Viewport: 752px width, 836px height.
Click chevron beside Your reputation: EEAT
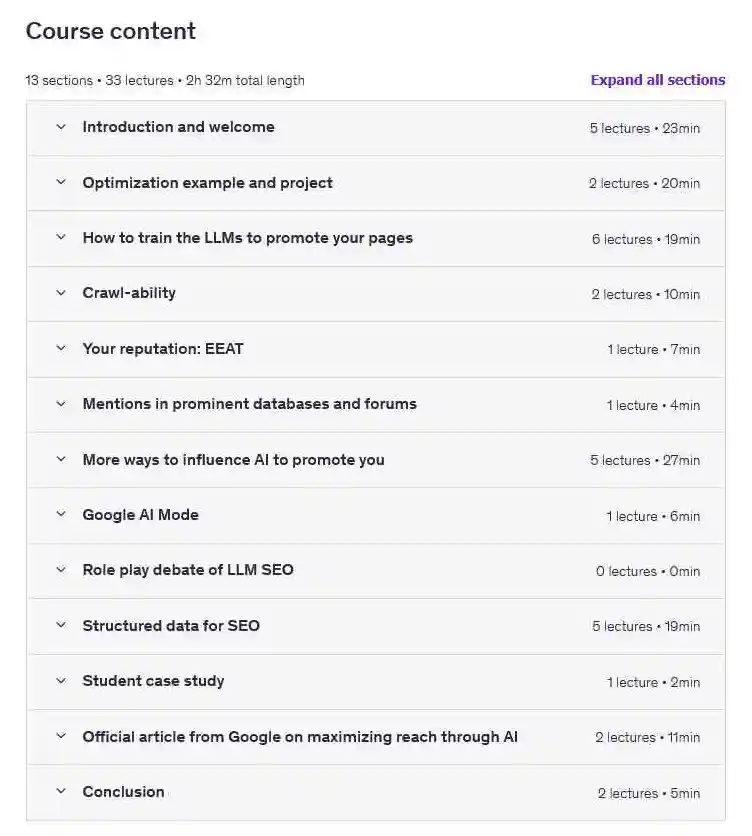61,349
